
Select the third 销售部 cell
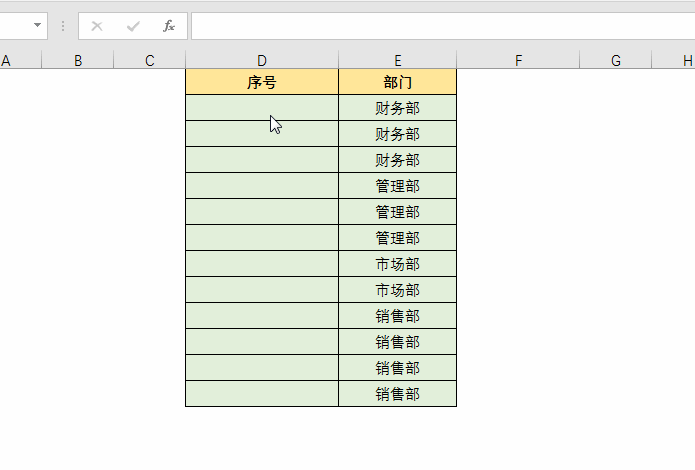point(398,368)
